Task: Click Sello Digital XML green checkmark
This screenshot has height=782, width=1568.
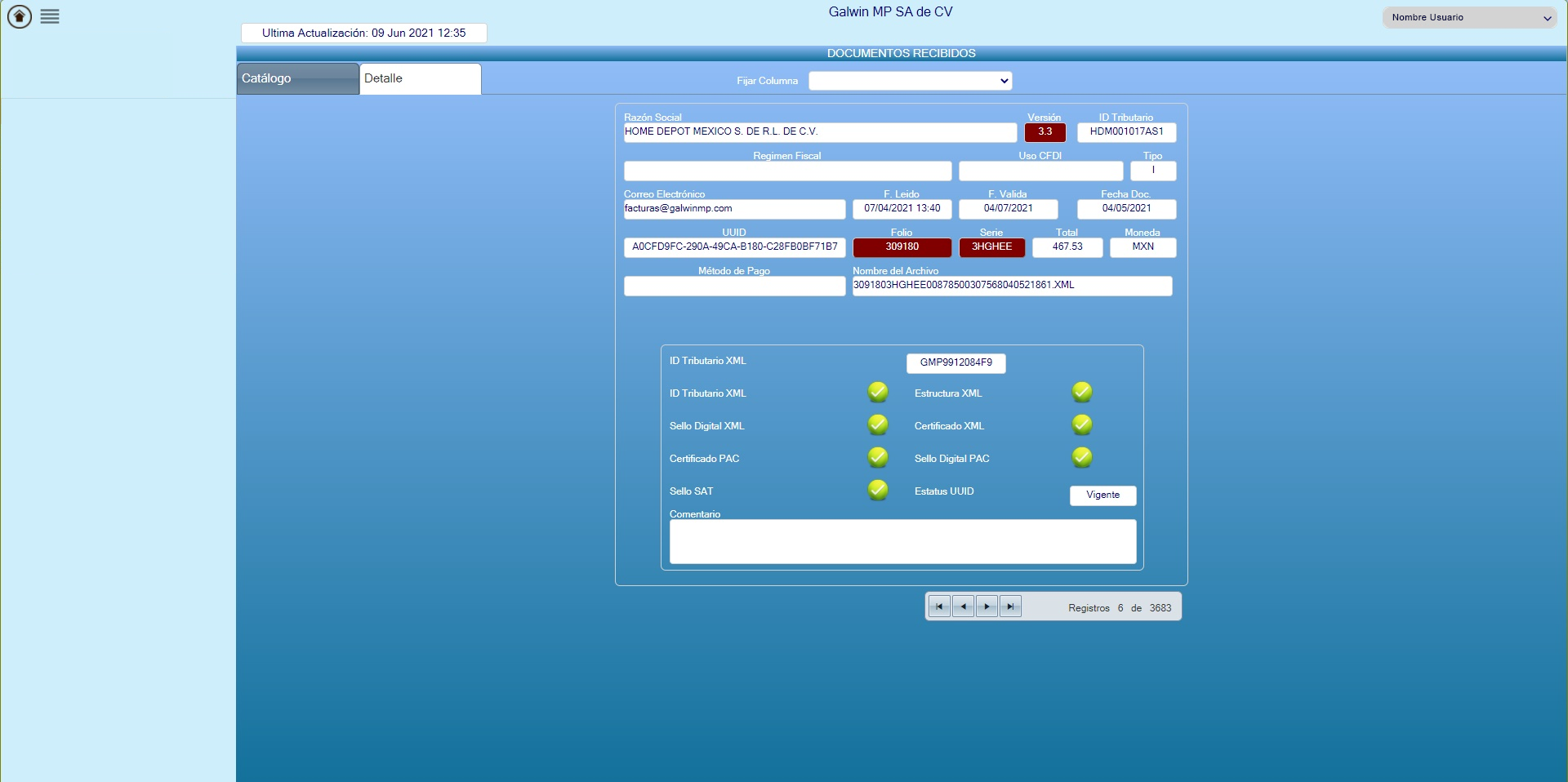Action: click(878, 424)
